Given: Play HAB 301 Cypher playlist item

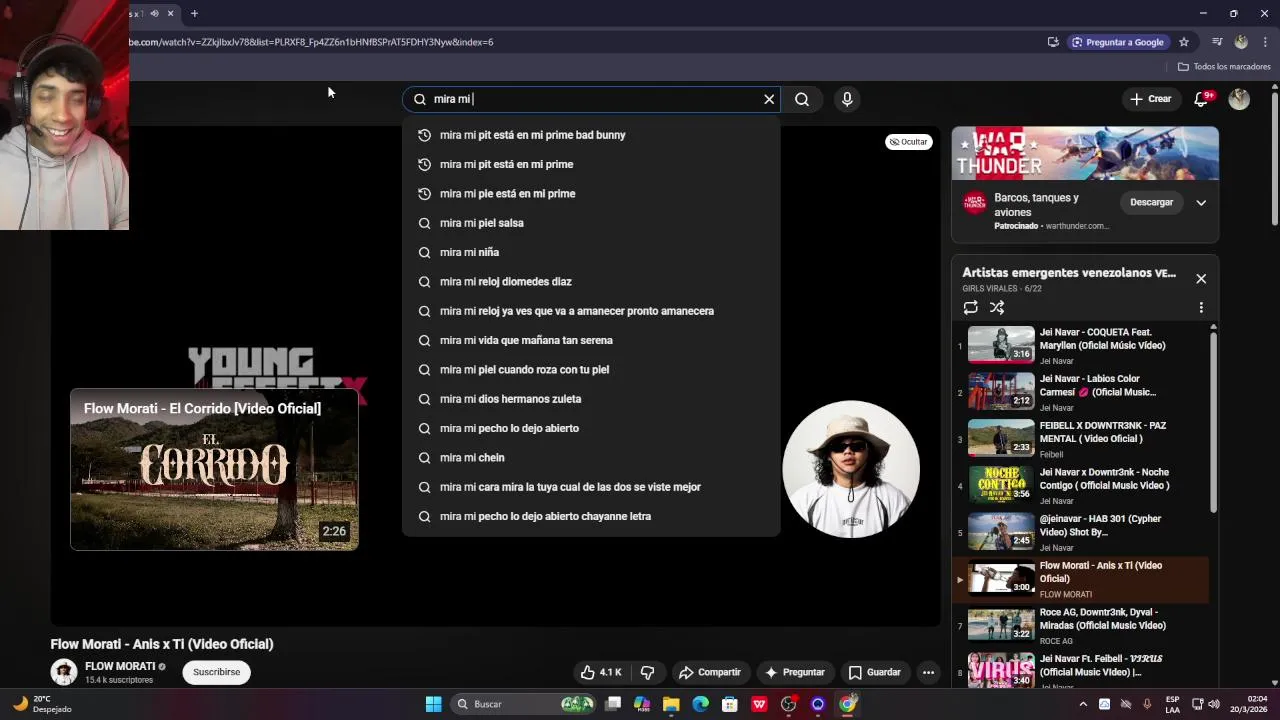Looking at the screenshot, I should click(1082, 532).
